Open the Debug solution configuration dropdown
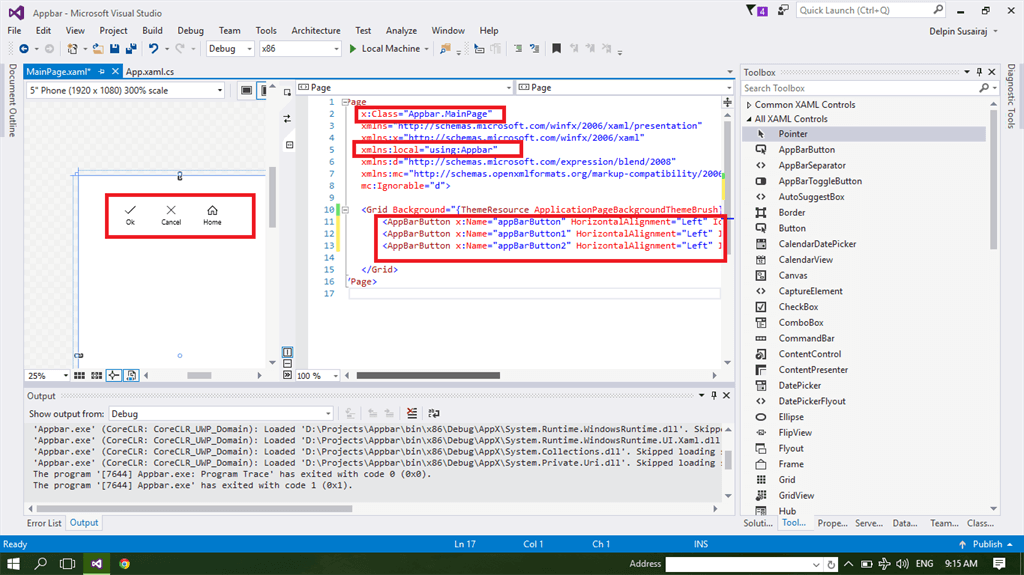The width and height of the screenshot is (1024, 575). coord(247,48)
